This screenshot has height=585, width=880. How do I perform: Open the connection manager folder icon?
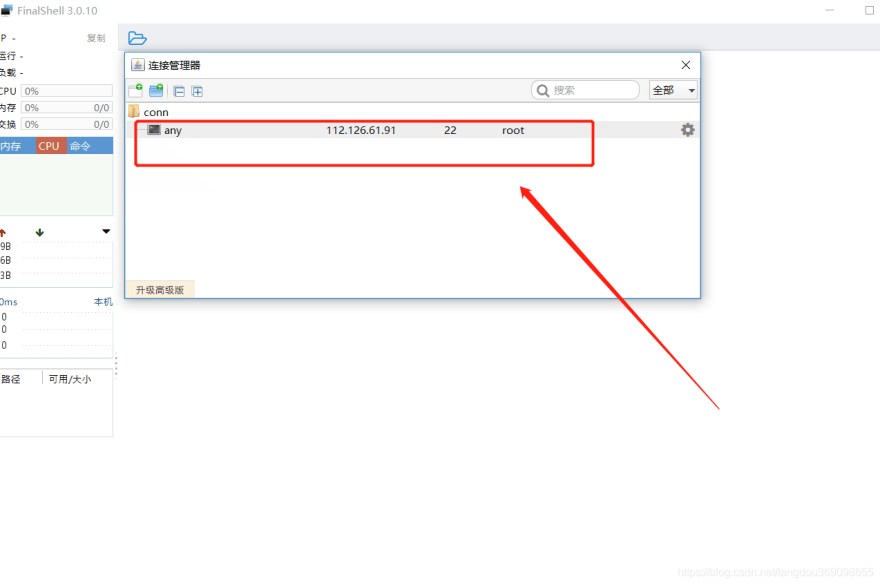137,38
